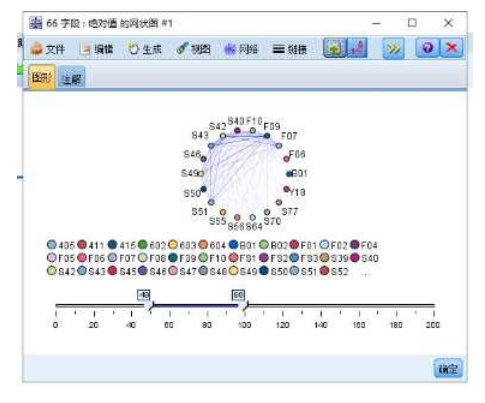Open the 链接 (Links) menu
This screenshot has height=403, width=485.
click(290, 49)
